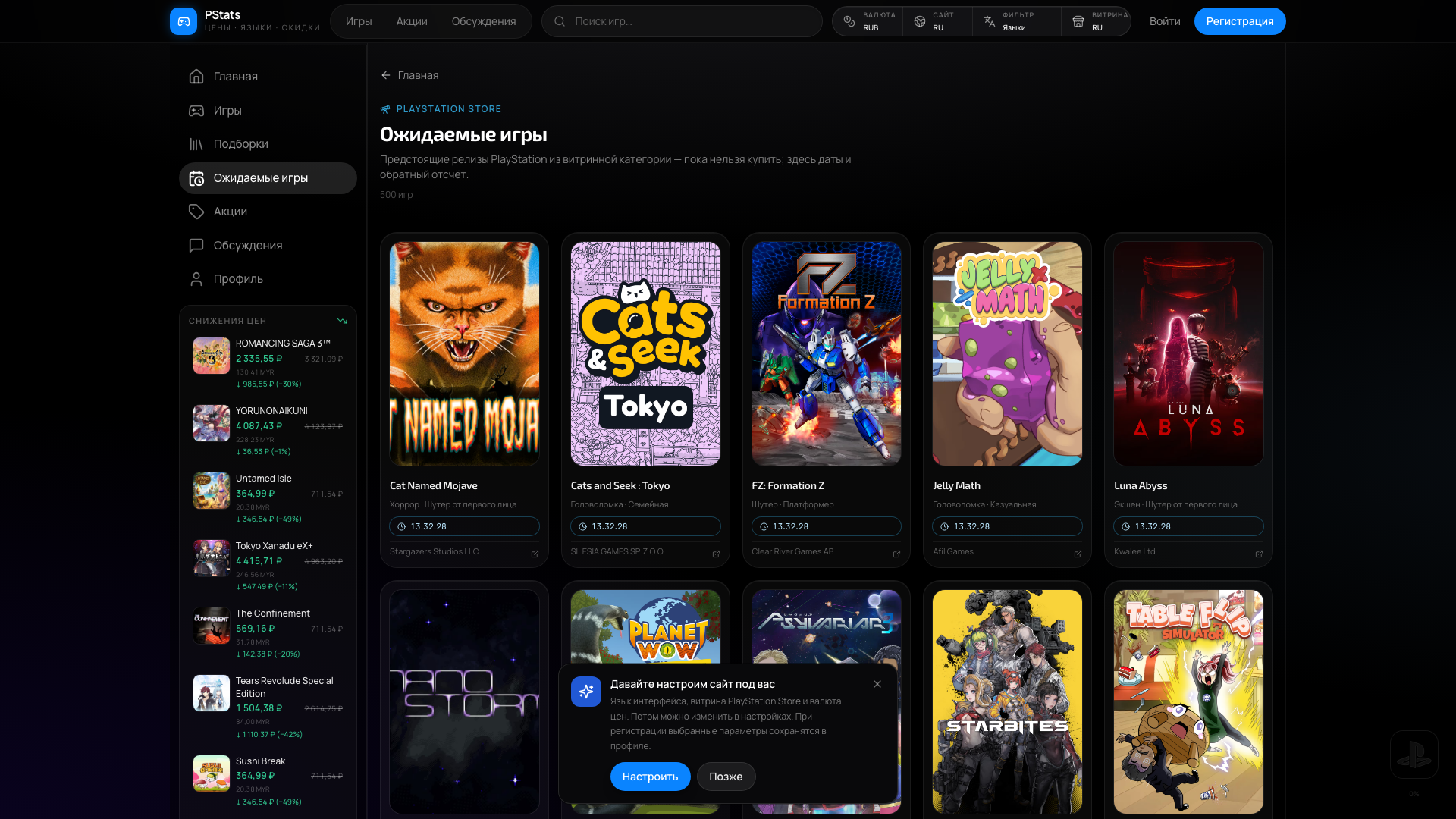Viewport: 1456px width, 819px height.
Task: Select Ожидаемые игры sidebar item
Action: click(268, 178)
